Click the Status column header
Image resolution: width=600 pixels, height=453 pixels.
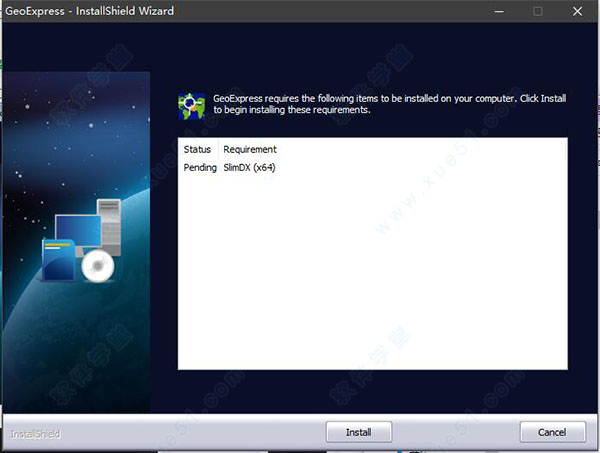[197, 149]
